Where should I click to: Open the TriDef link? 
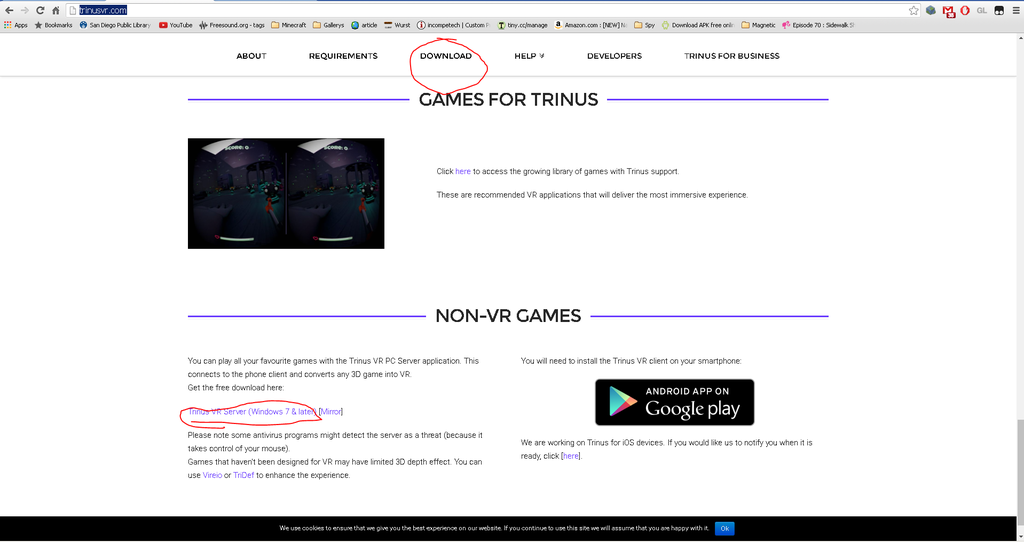[244, 475]
